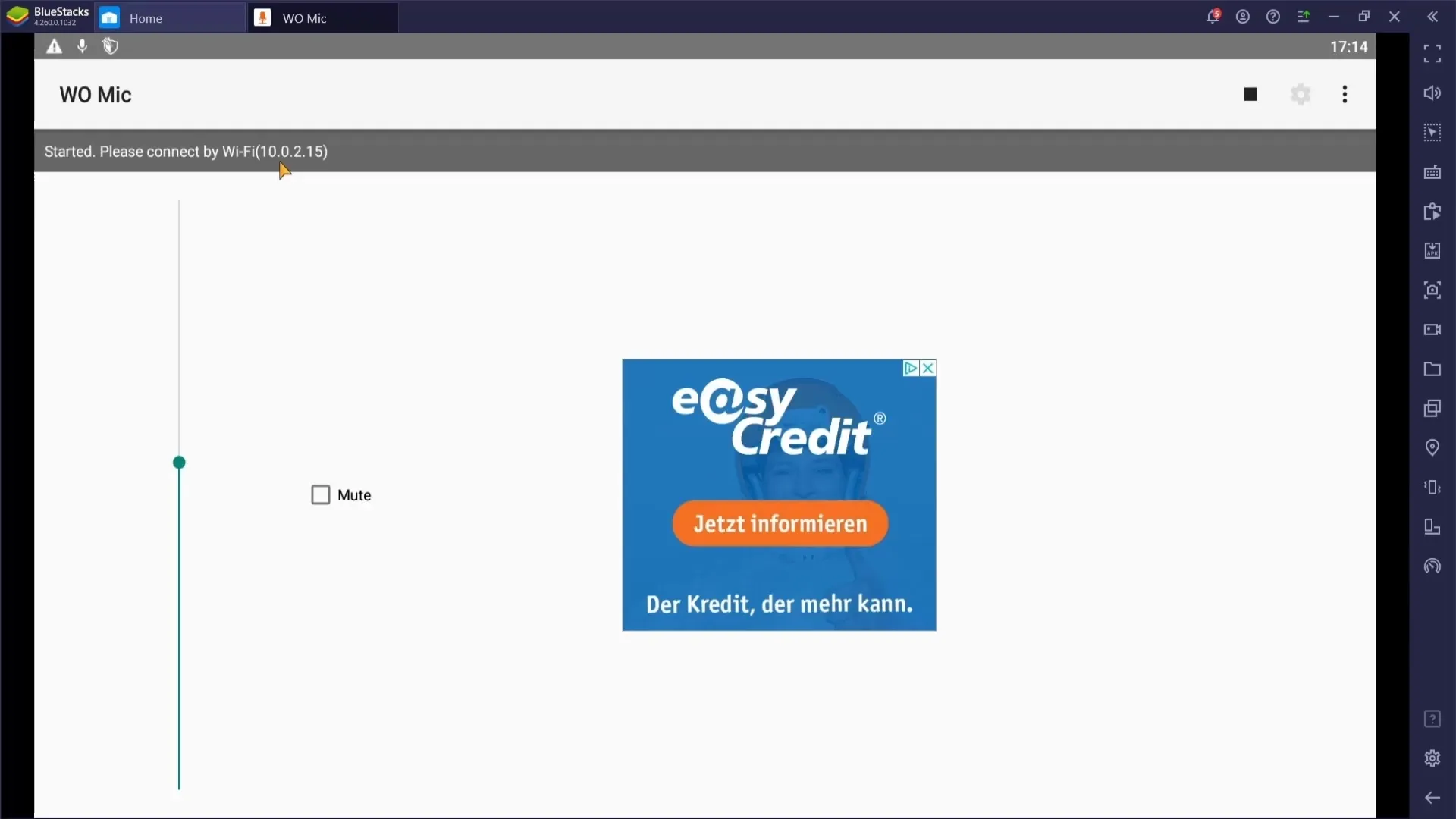
Task: Click the WO Mic stop recording button
Action: 1250,94
